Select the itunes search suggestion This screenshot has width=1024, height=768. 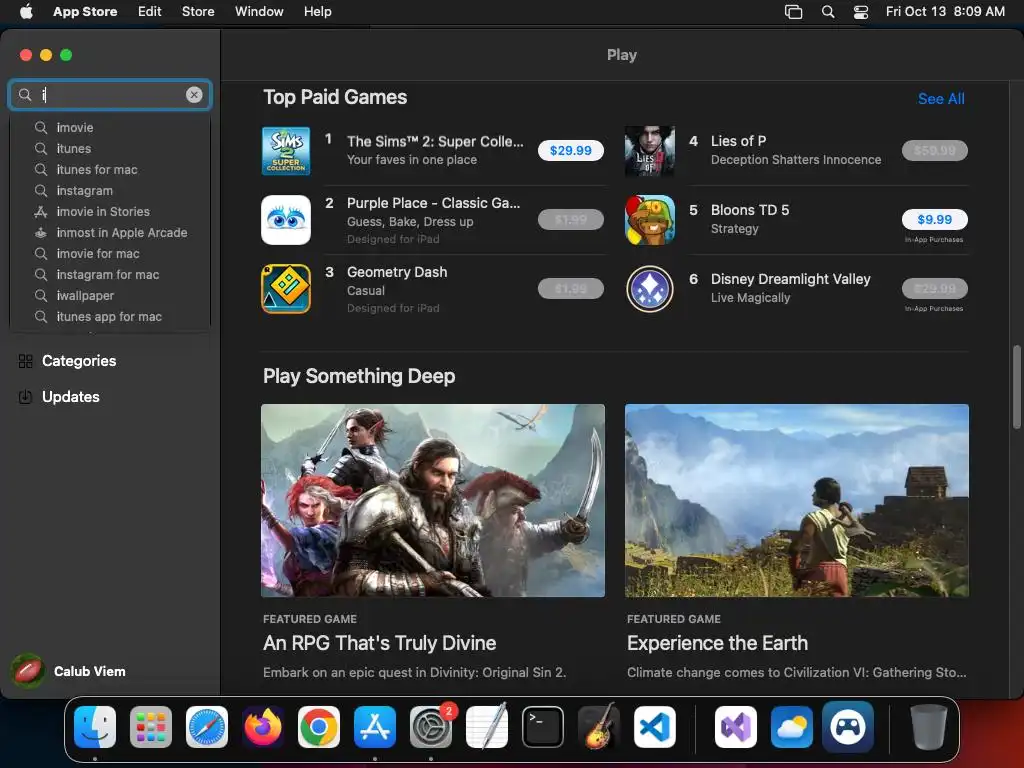click(x=110, y=148)
